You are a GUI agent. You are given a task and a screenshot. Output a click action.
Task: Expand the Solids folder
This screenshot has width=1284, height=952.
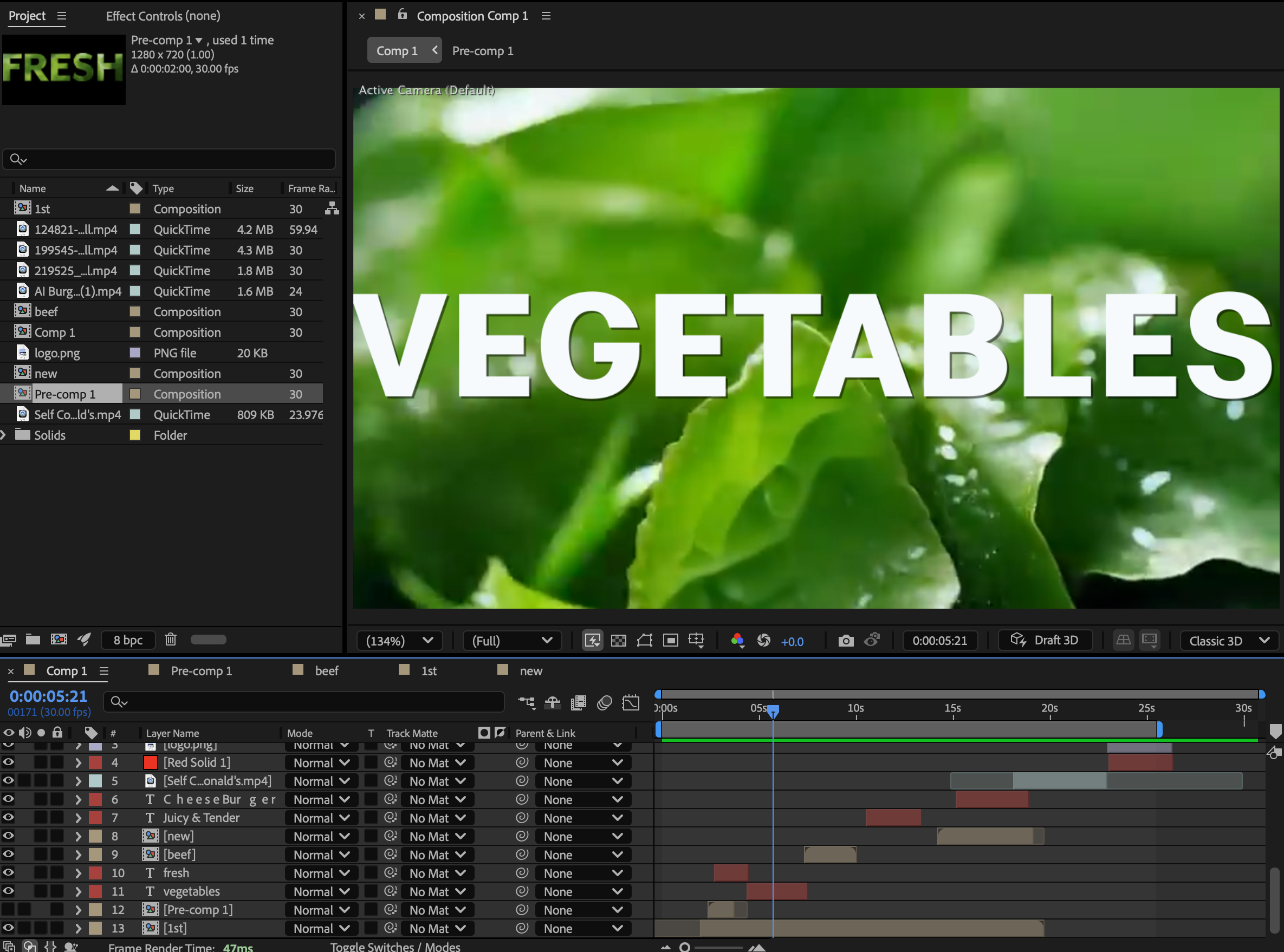[4, 435]
